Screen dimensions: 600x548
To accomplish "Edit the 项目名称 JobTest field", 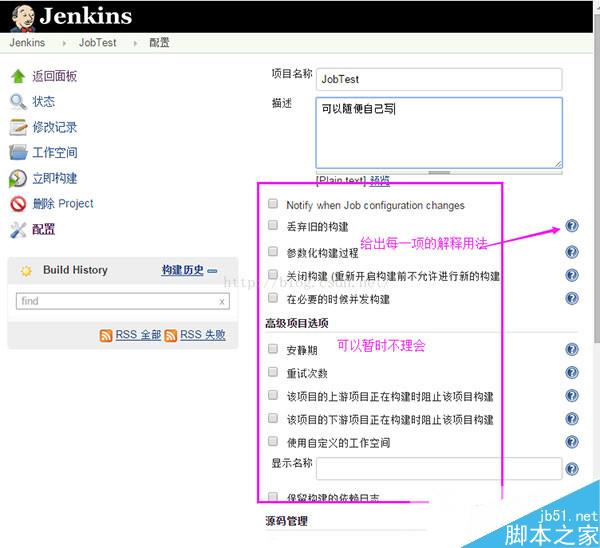I will click(439, 79).
